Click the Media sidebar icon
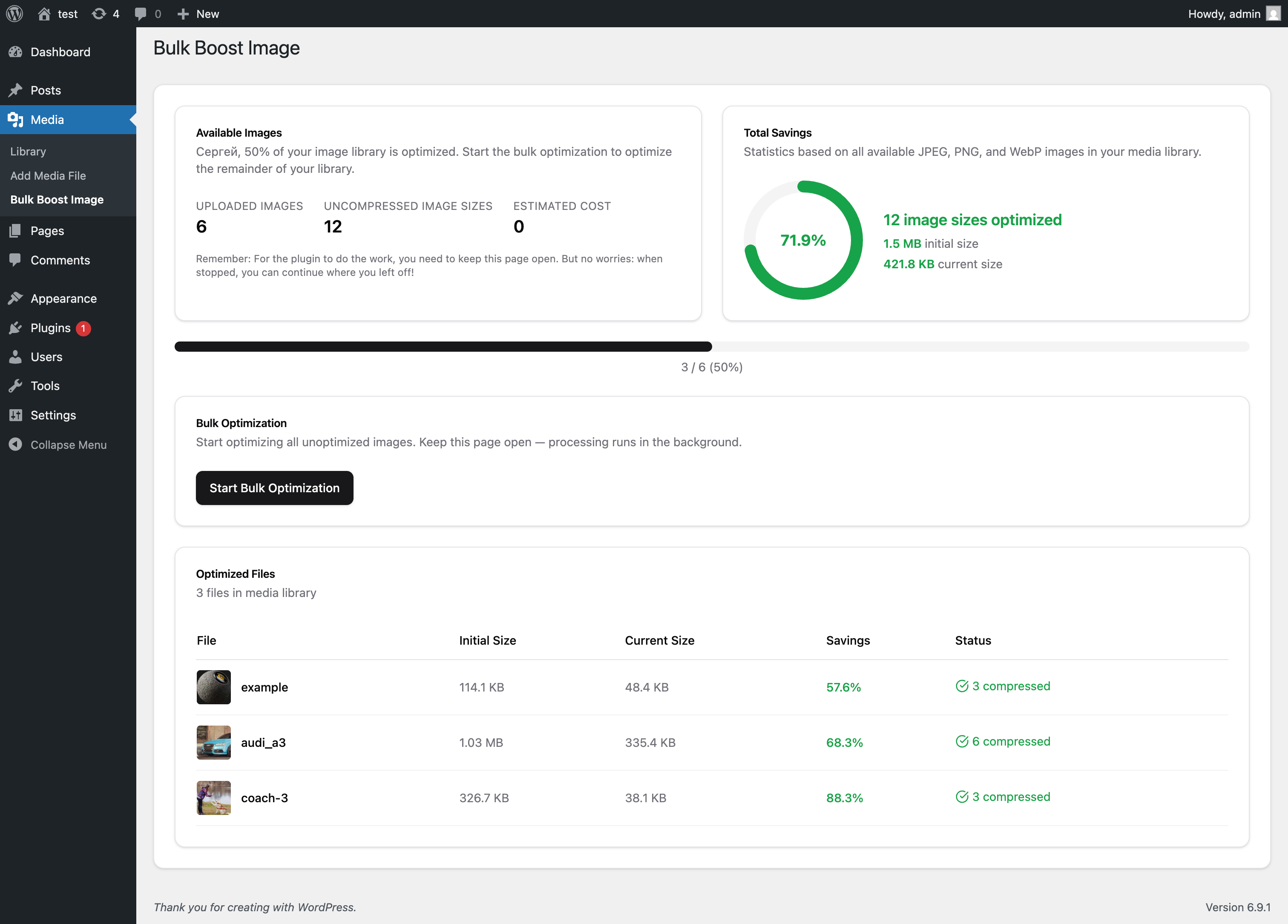This screenshot has width=1288, height=924. coord(15,120)
